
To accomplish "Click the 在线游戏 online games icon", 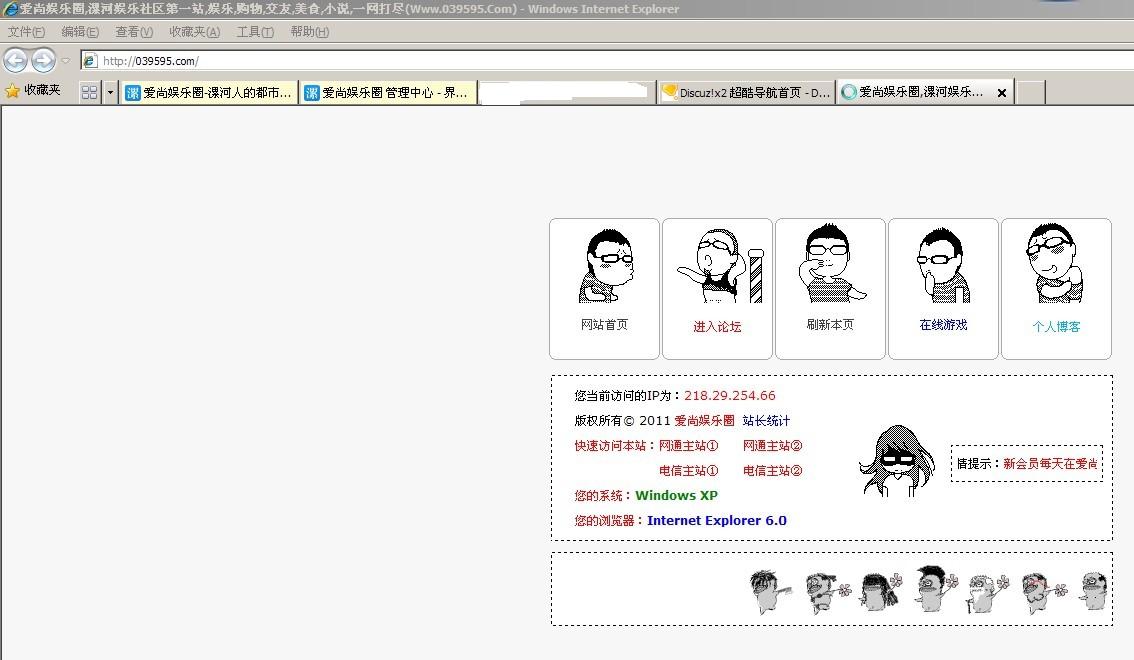I will click(x=943, y=263).
